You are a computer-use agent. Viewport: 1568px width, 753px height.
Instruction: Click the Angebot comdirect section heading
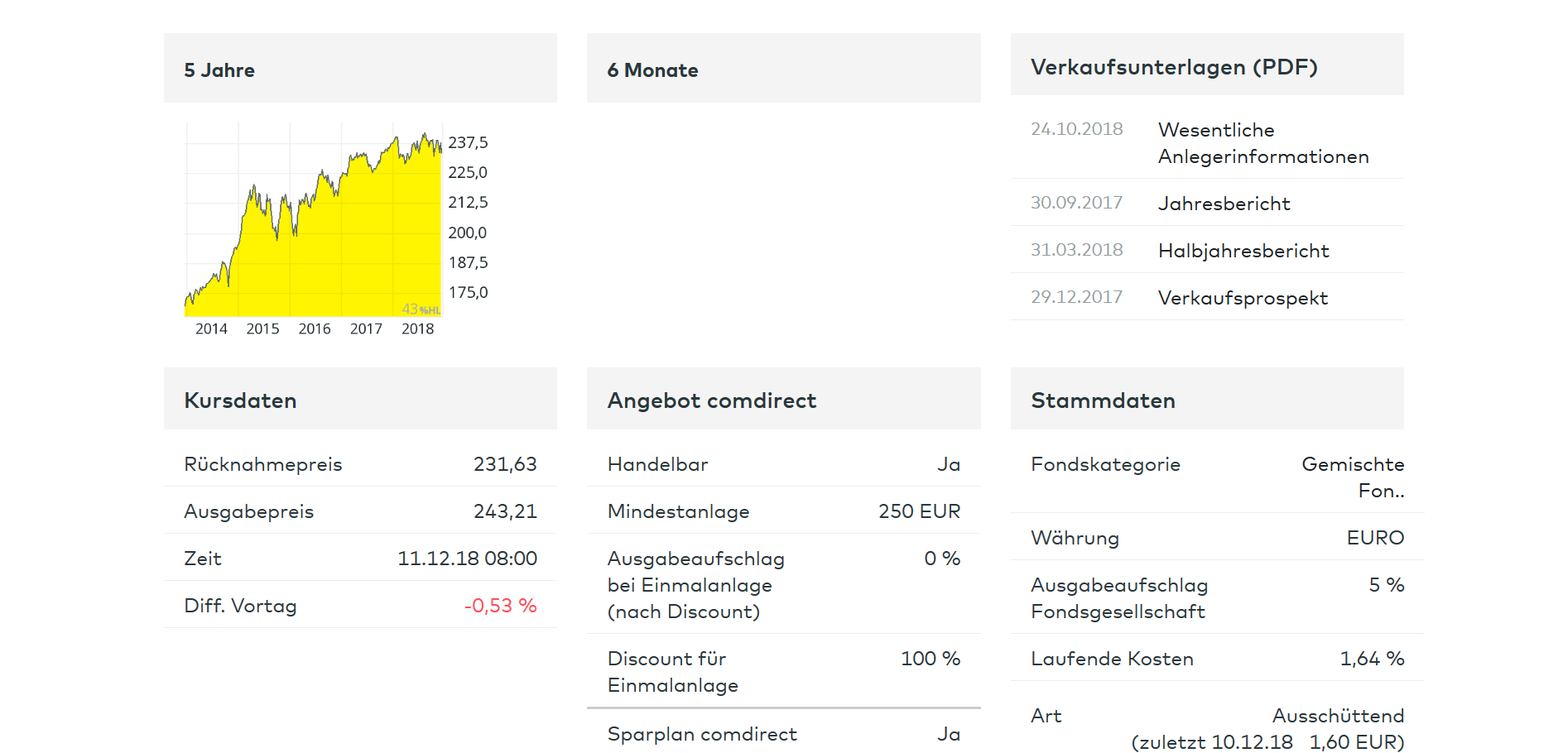711,400
